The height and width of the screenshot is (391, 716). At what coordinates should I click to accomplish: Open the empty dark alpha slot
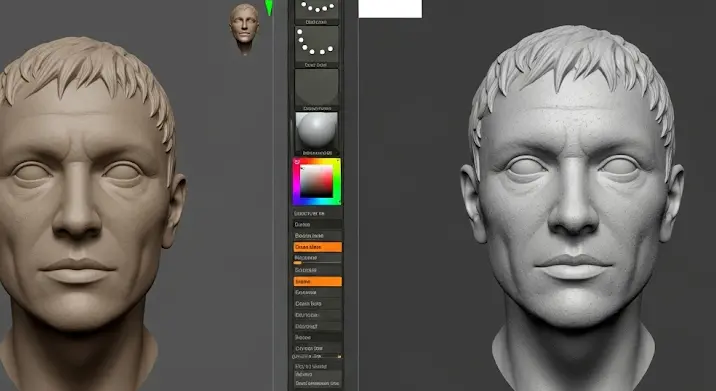(316, 87)
